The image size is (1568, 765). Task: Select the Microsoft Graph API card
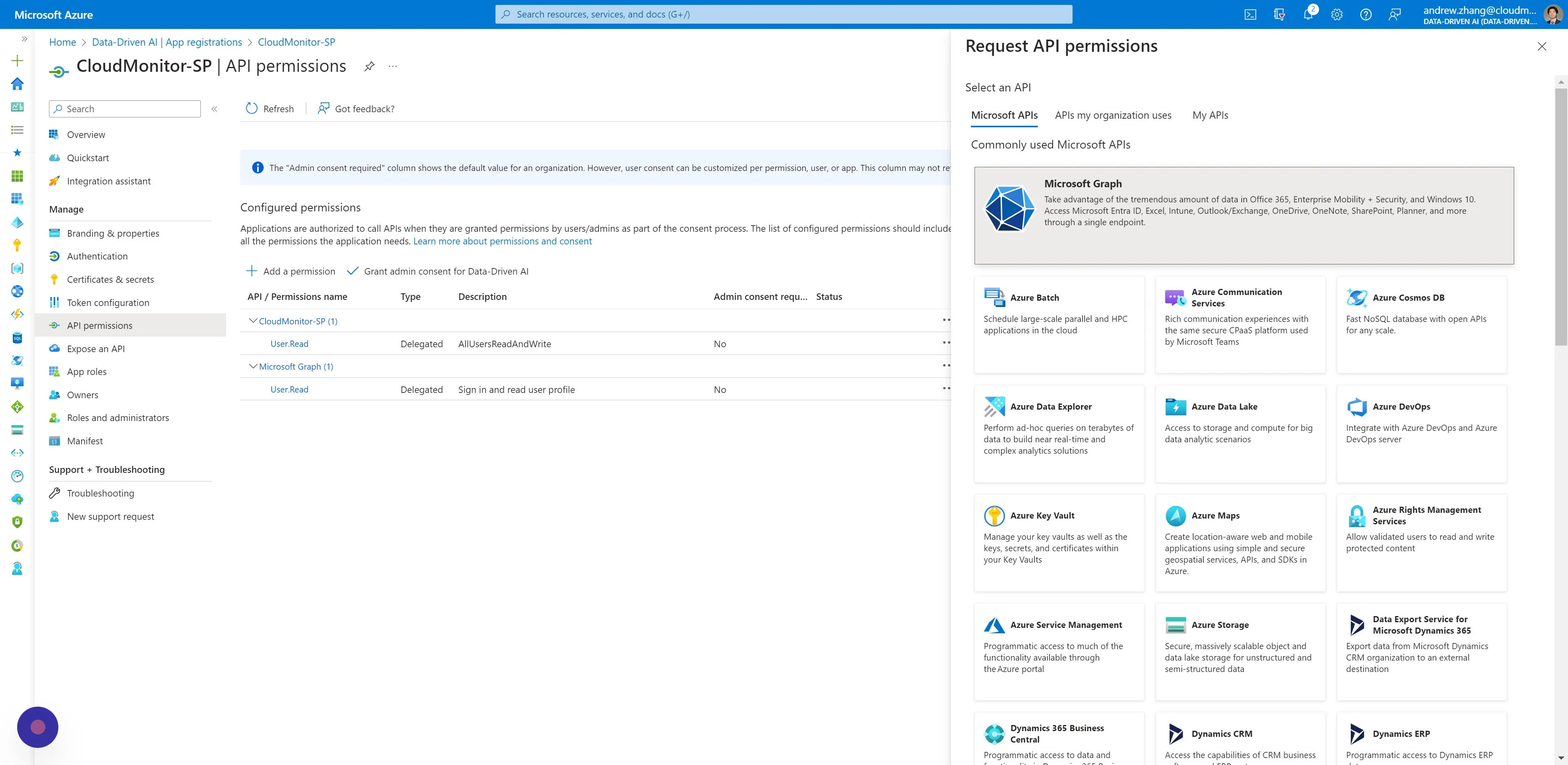pyautogui.click(x=1244, y=215)
